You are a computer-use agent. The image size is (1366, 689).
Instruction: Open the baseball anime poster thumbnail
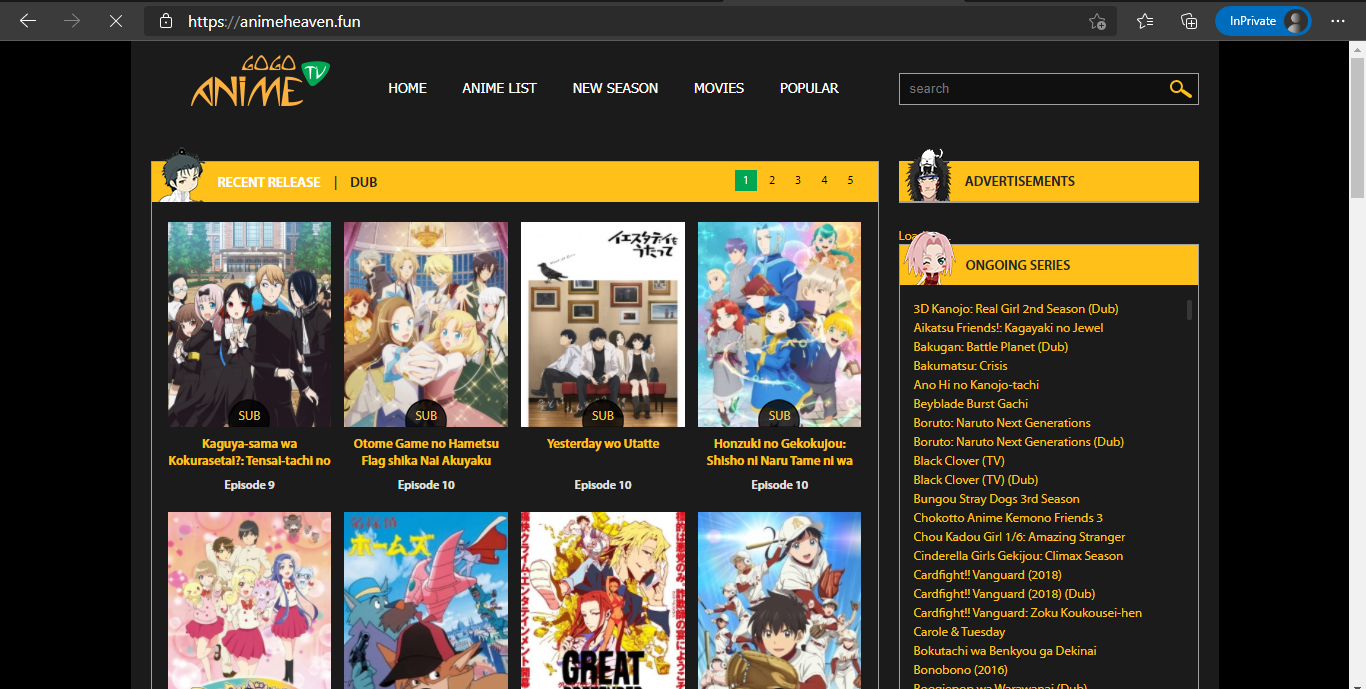tap(779, 600)
